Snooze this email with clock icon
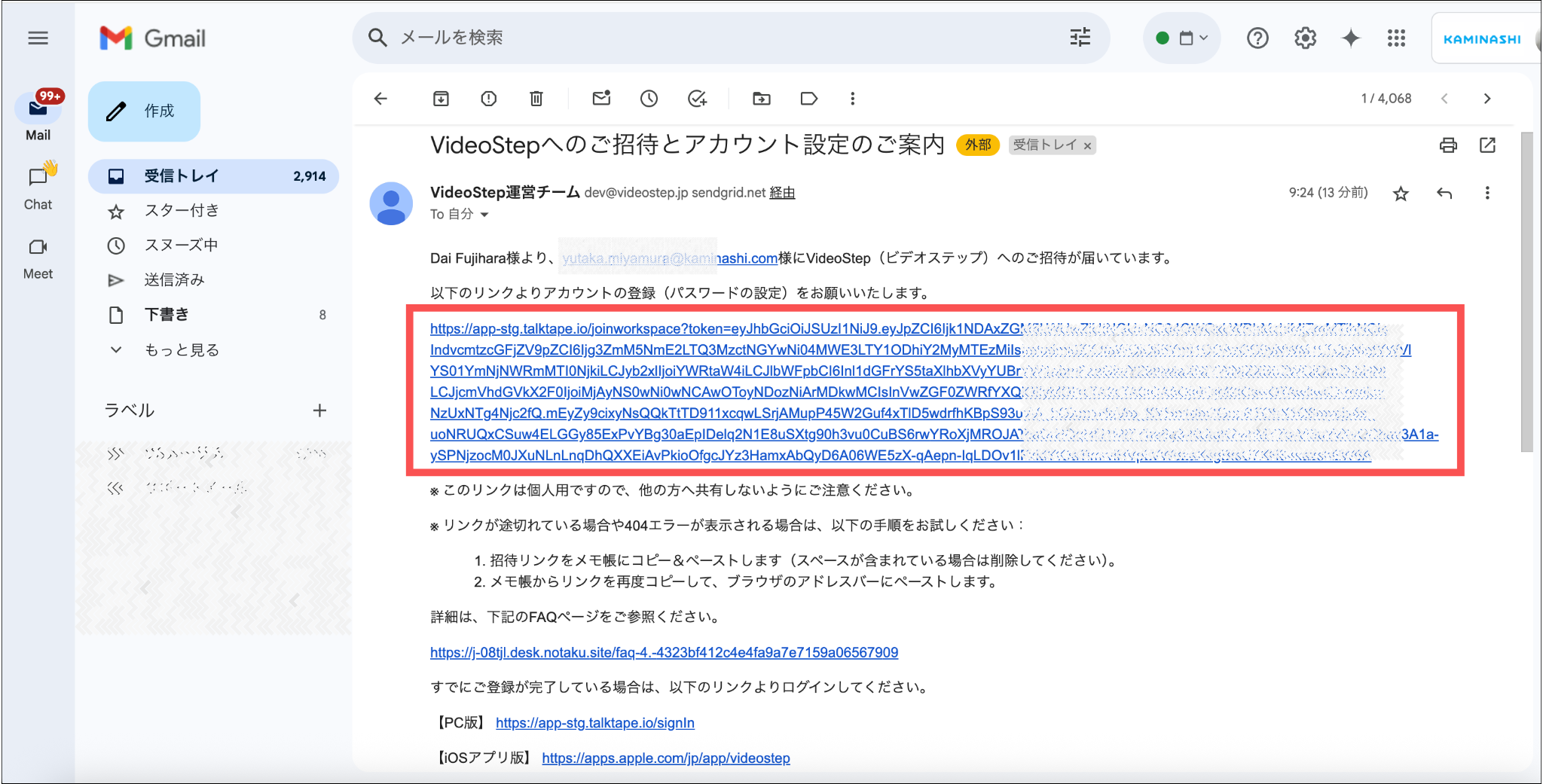Image resolution: width=1543 pixels, height=784 pixels. [649, 99]
